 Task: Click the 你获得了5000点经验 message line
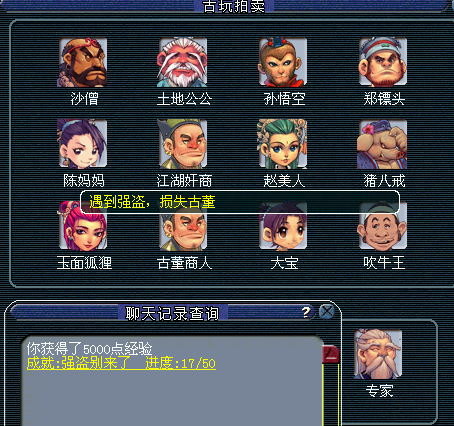tap(89, 349)
